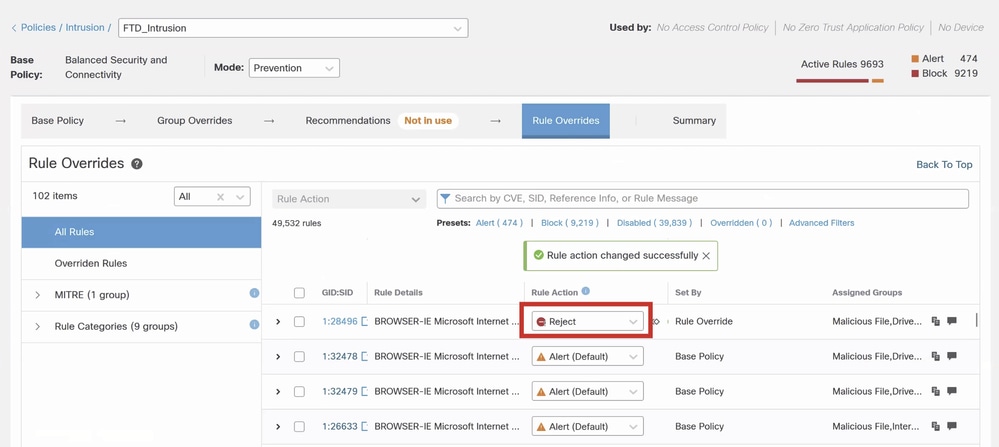Expand details row for rule 1:32478
Viewport: 999px width, 447px height.
(x=278, y=357)
